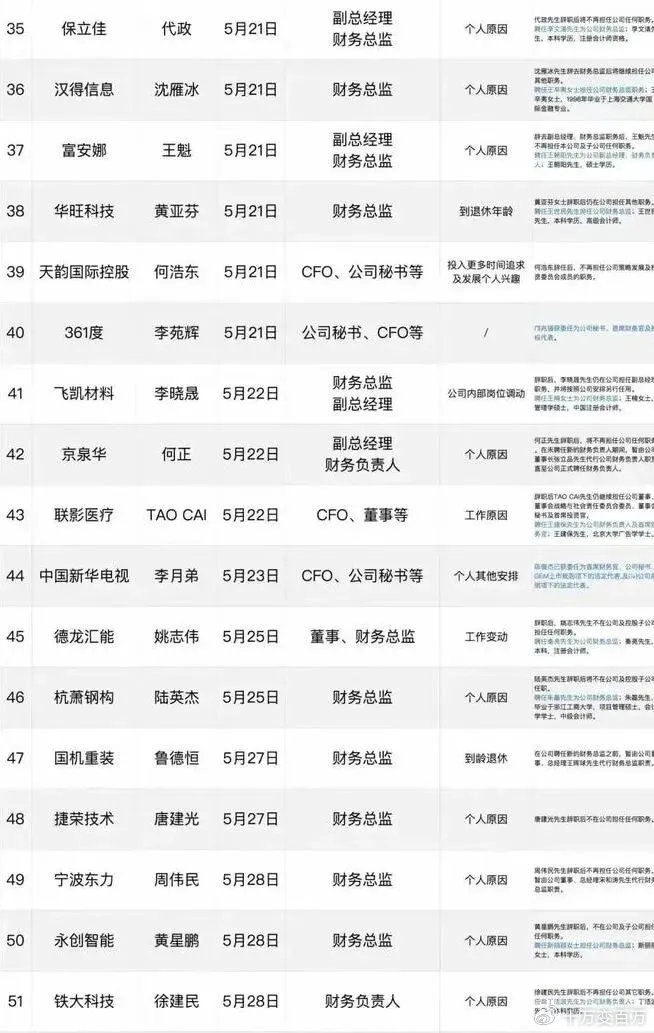Select company cell 中国新华电视
The width and height of the screenshot is (654, 1033).
[x=84, y=576]
